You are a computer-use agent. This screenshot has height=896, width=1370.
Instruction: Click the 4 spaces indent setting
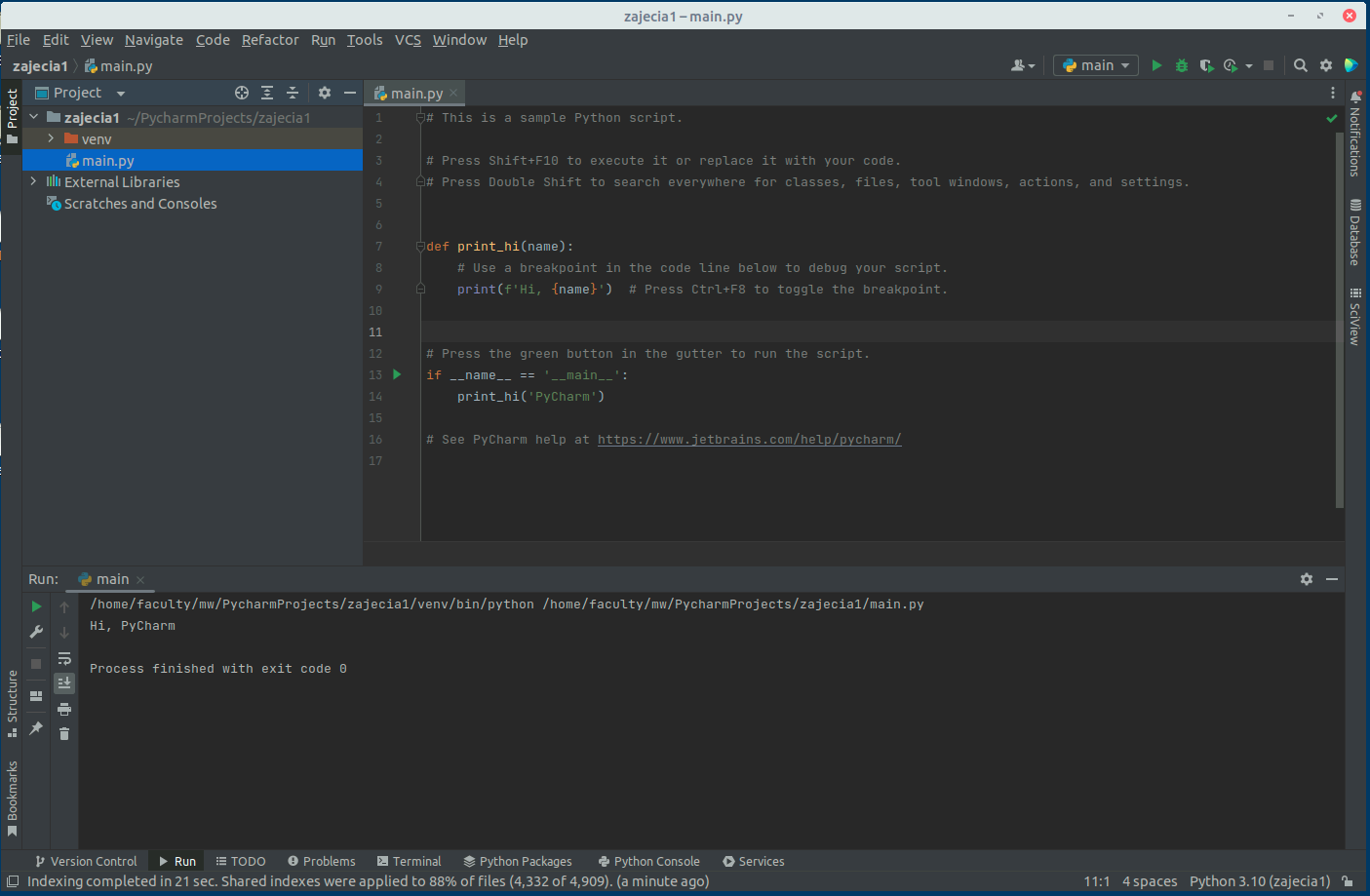tap(1150, 881)
